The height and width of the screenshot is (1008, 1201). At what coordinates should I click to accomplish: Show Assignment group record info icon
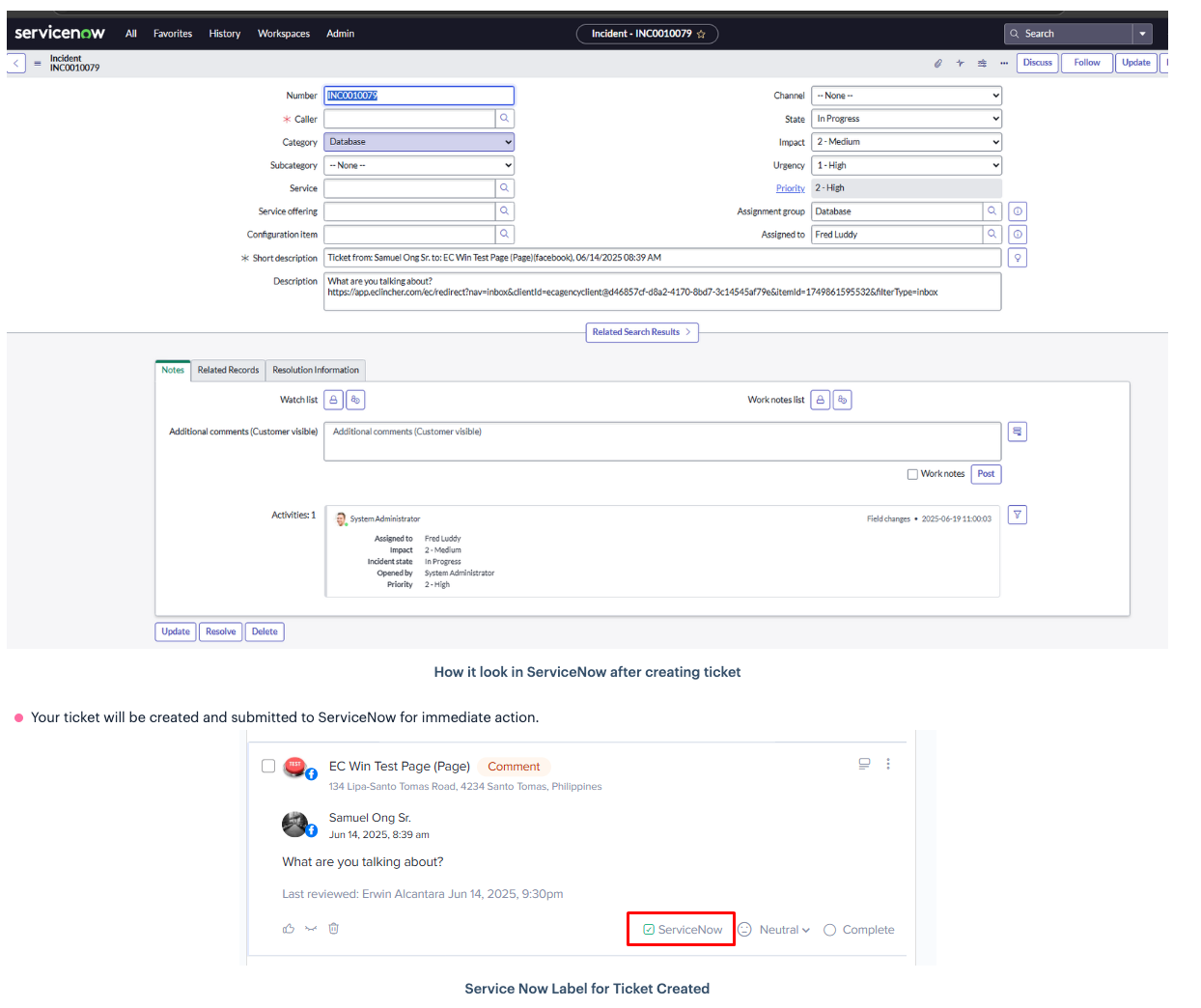coord(1018,211)
